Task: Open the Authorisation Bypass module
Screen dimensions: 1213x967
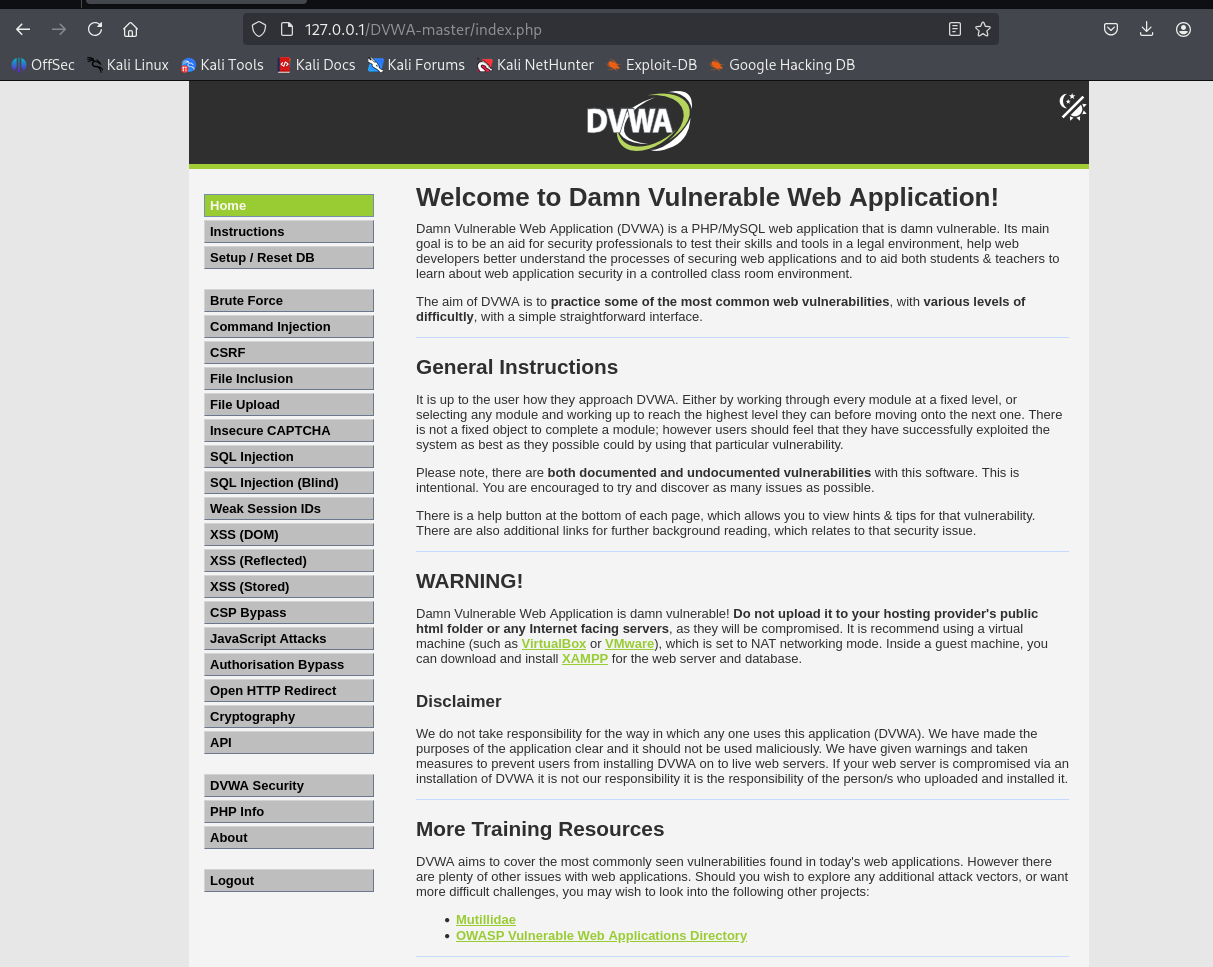Action: tap(289, 664)
